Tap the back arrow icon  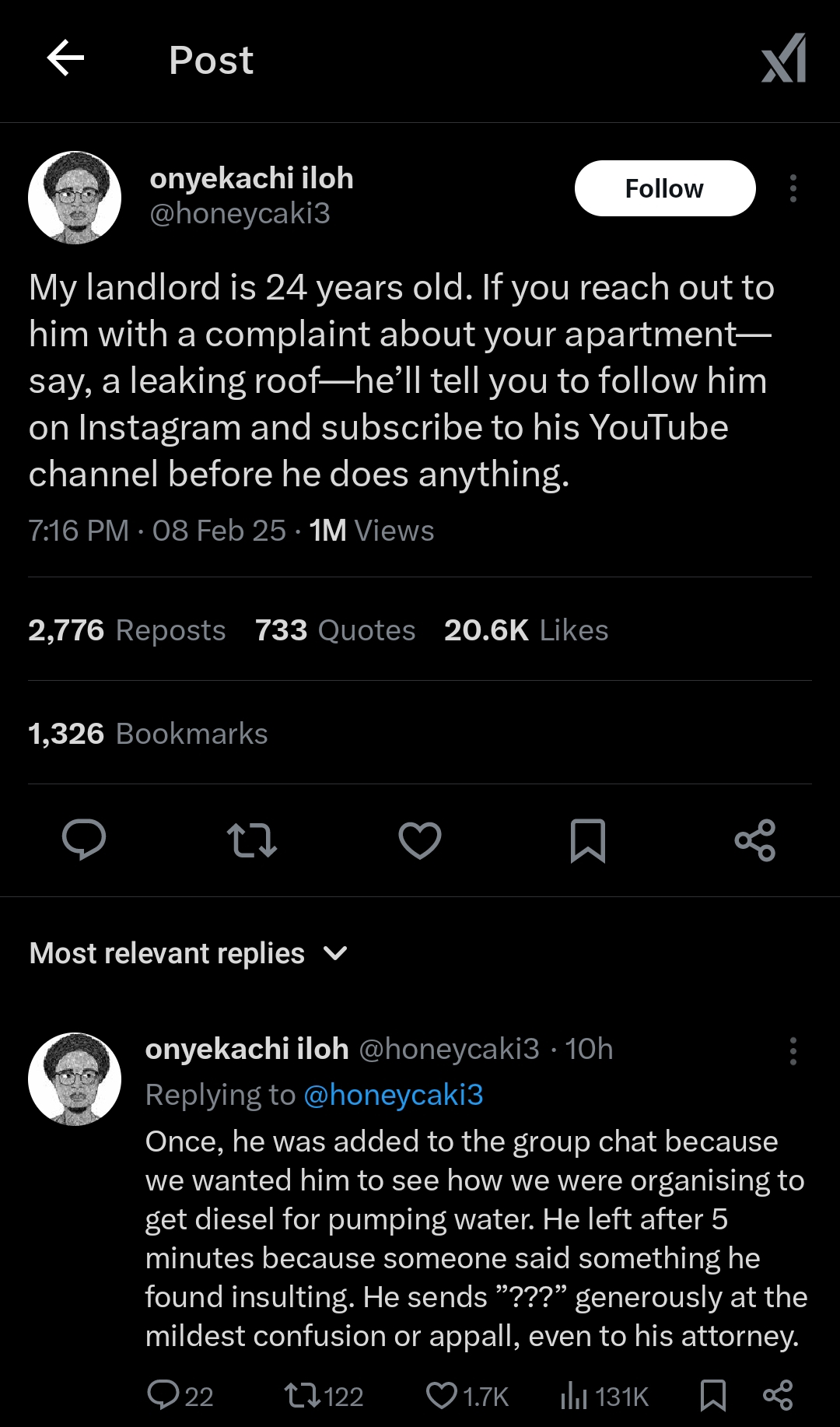point(65,59)
